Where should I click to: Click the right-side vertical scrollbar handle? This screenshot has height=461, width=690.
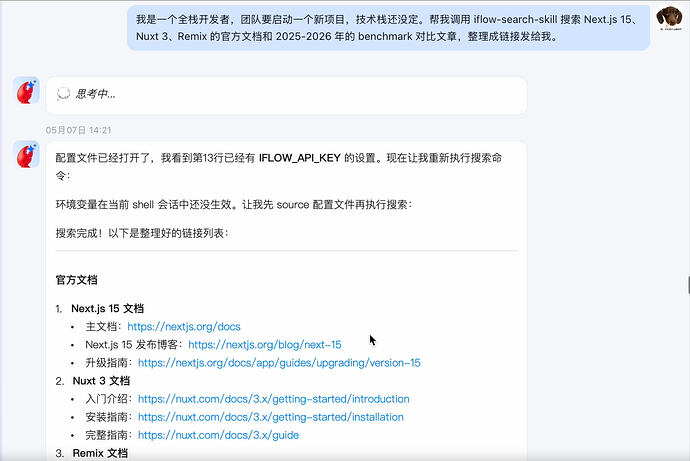(688, 285)
